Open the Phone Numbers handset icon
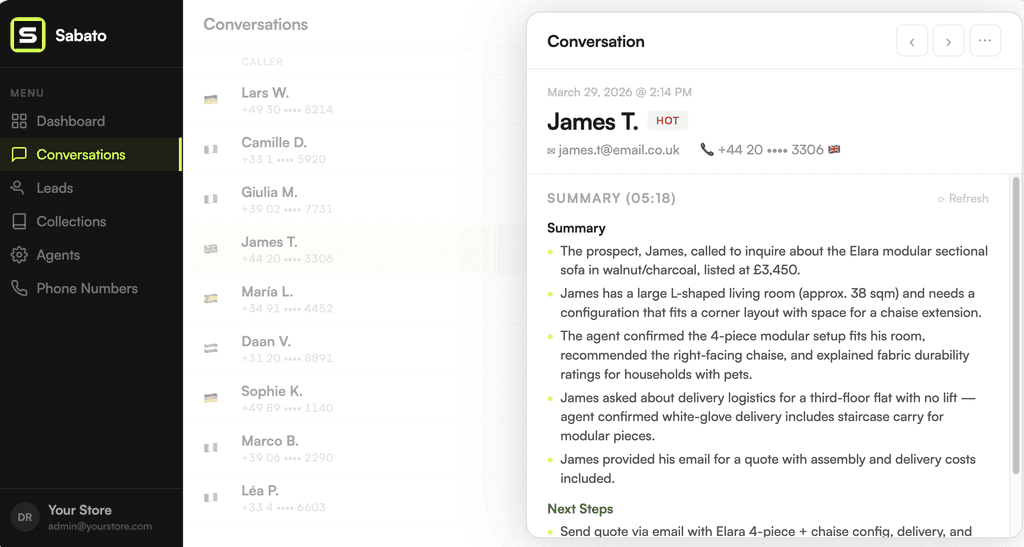The height and width of the screenshot is (547, 1024). (x=19, y=289)
